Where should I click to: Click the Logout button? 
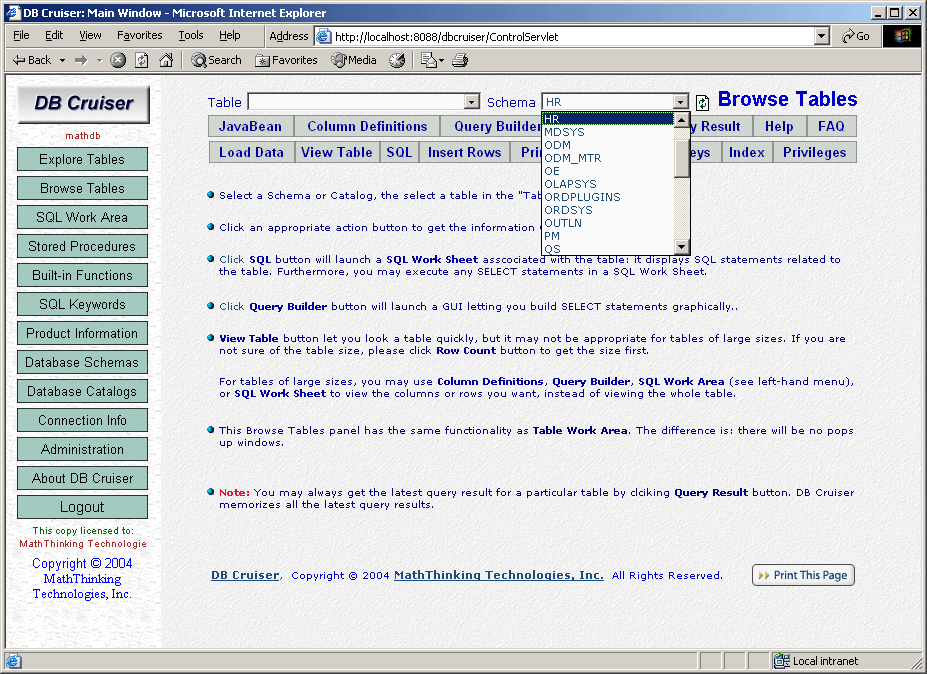tap(82, 507)
